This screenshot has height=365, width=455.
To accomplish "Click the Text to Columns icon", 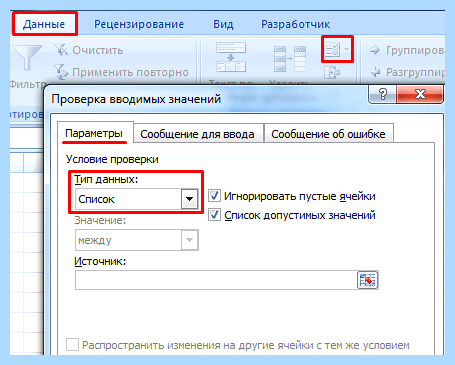I will pos(231,57).
